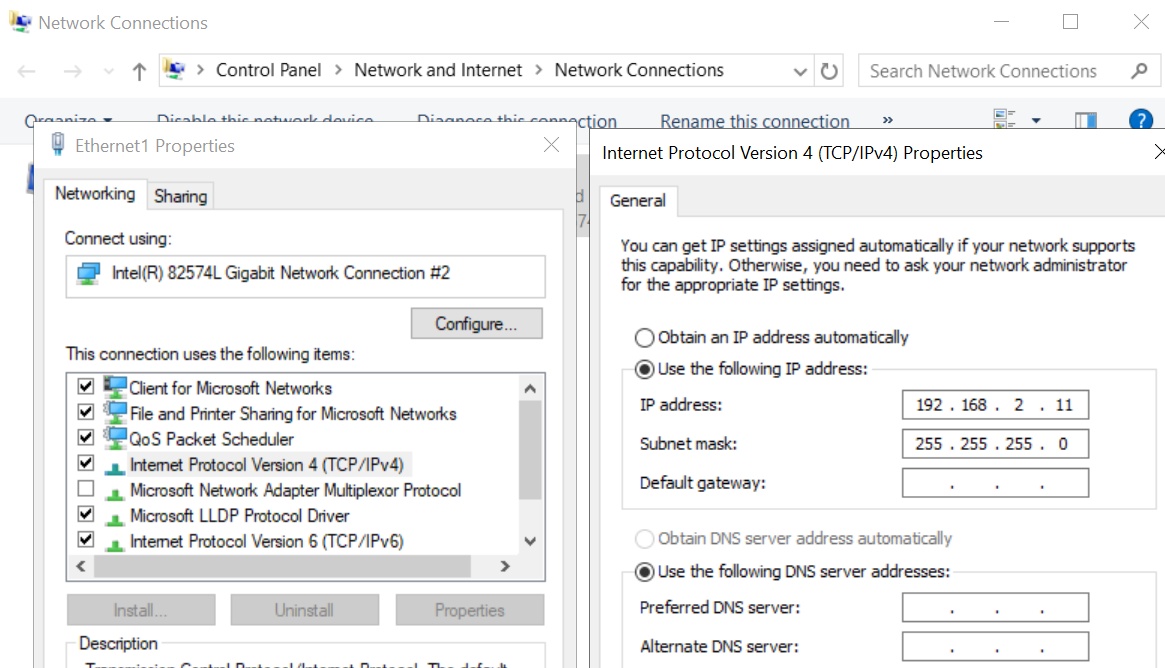Close the Ethernet1 Properties dialog
Viewport: 1165px width, 668px height.
[x=551, y=145]
